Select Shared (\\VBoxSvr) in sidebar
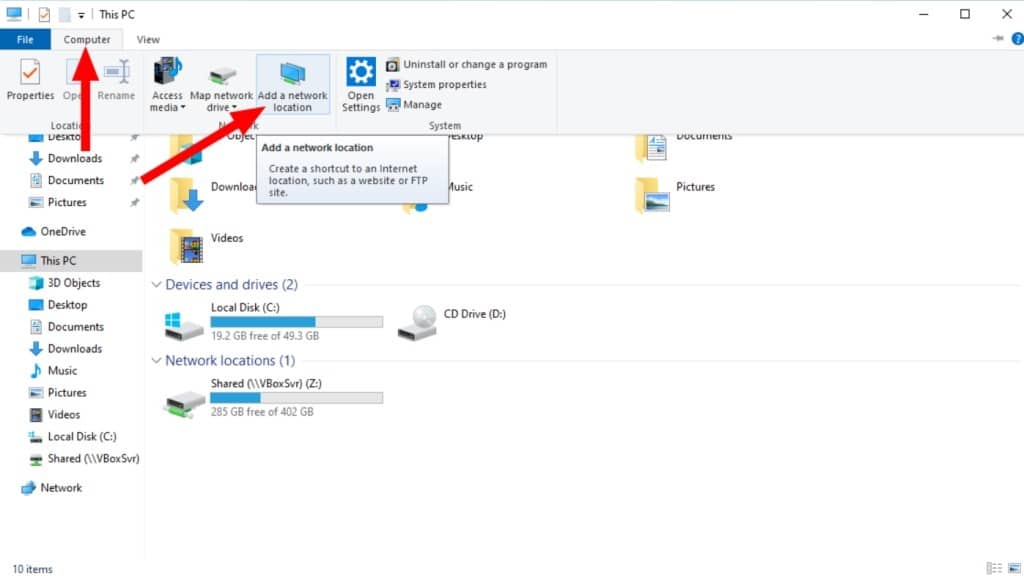 93,458
